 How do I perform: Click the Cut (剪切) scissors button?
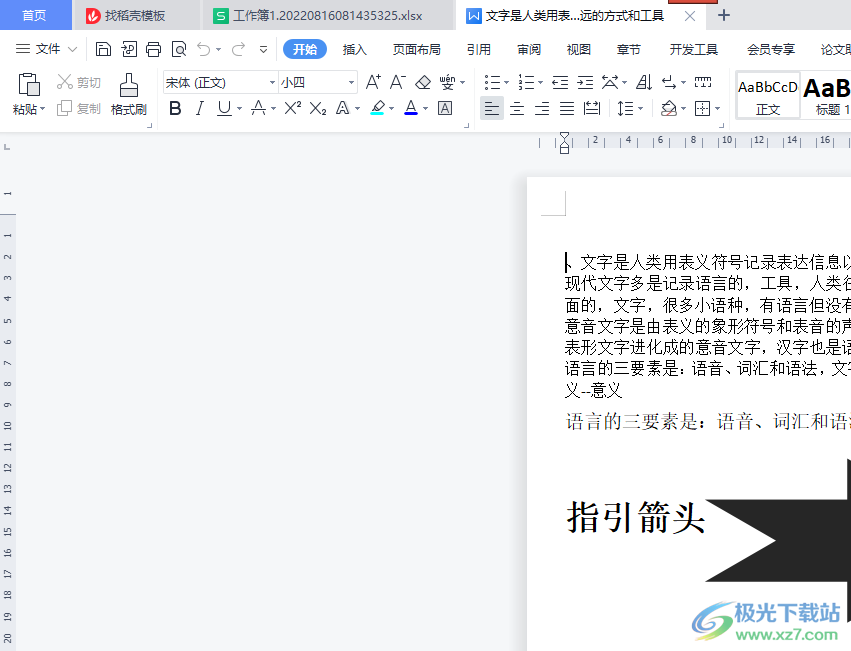click(x=79, y=83)
